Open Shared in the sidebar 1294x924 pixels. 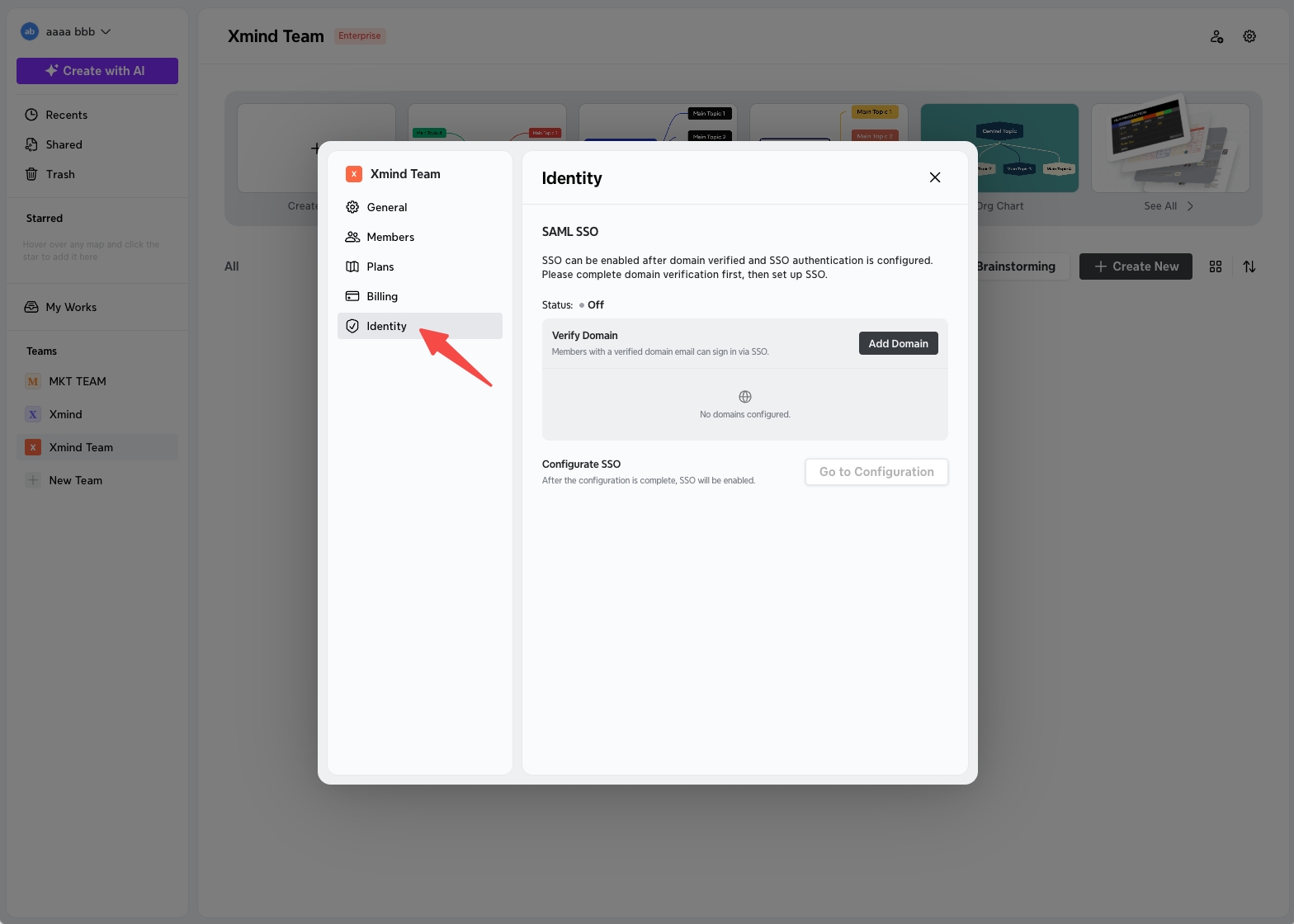click(97, 144)
